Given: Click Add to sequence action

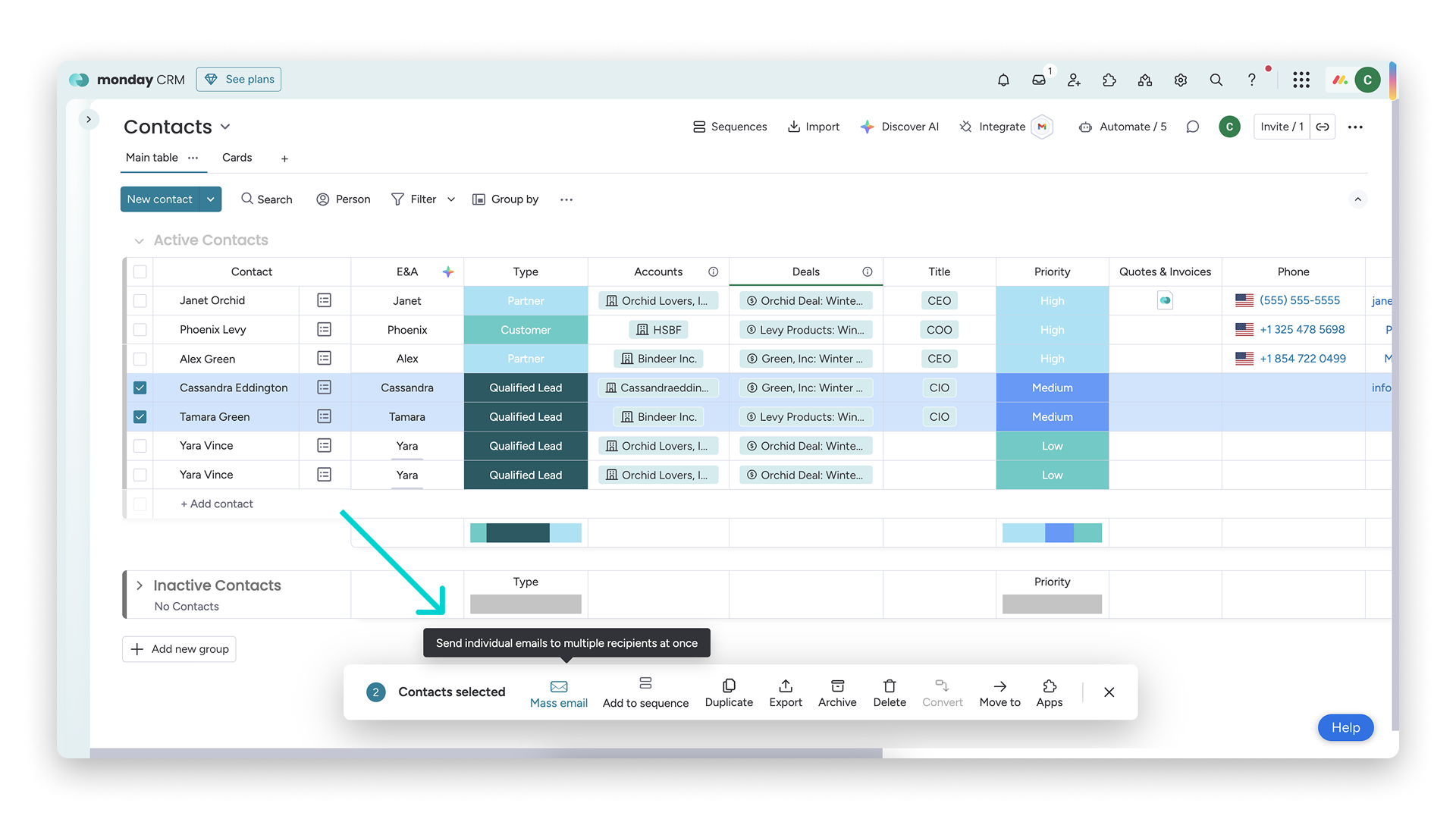Looking at the screenshot, I should click(x=646, y=693).
